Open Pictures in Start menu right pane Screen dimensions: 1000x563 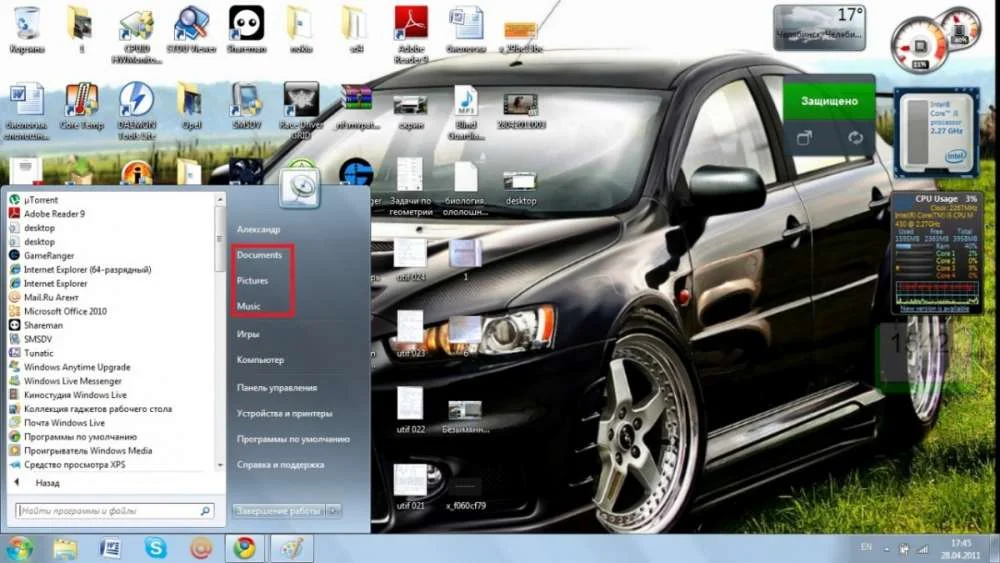(253, 281)
